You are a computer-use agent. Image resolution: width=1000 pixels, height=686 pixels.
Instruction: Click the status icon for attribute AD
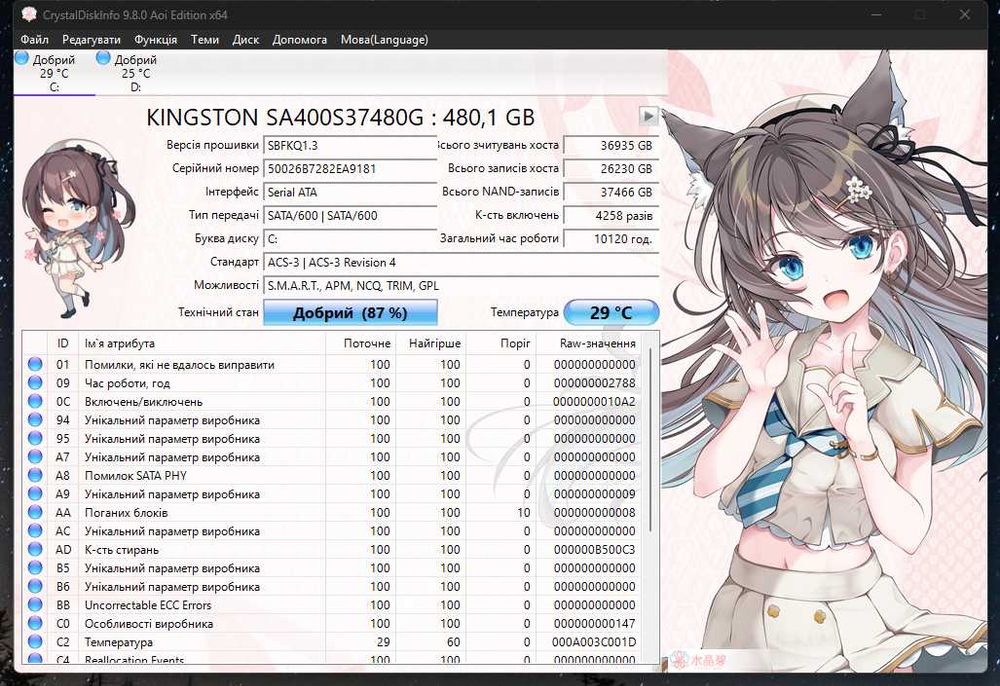(35, 549)
